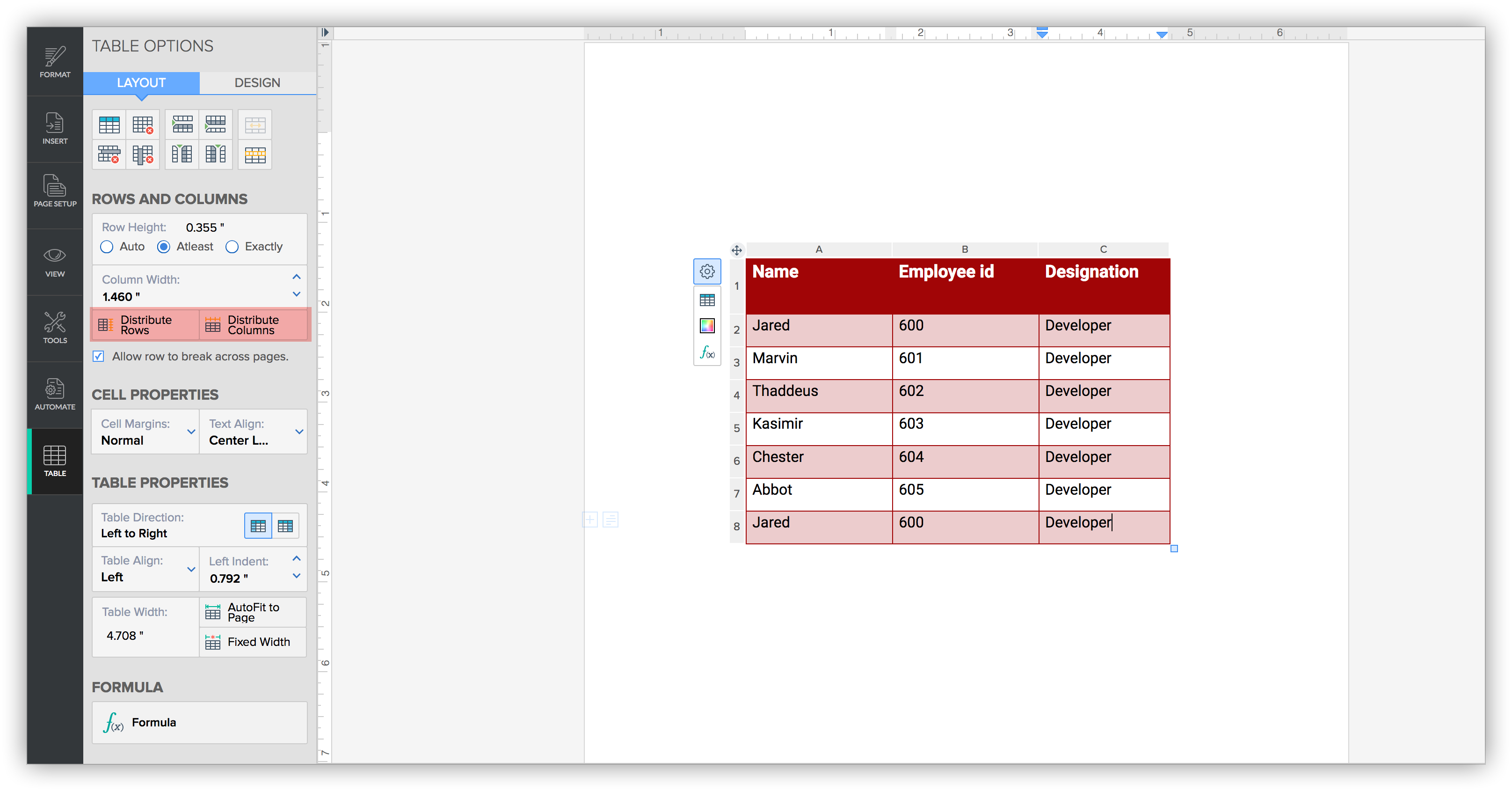
Task: Toggle Allow row to break across pages
Action: [98, 356]
